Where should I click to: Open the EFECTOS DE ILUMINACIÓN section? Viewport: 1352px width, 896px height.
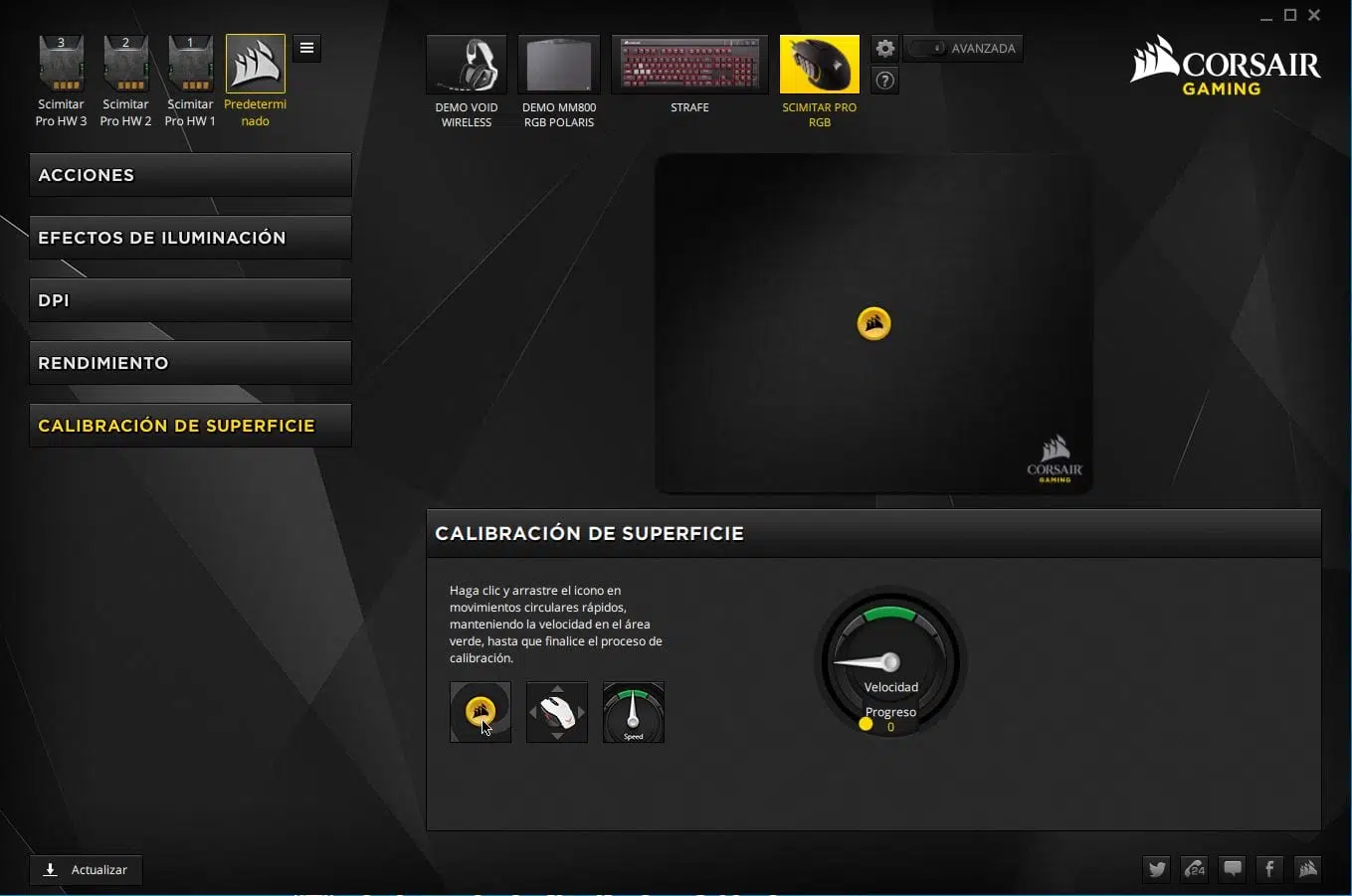click(190, 238)
